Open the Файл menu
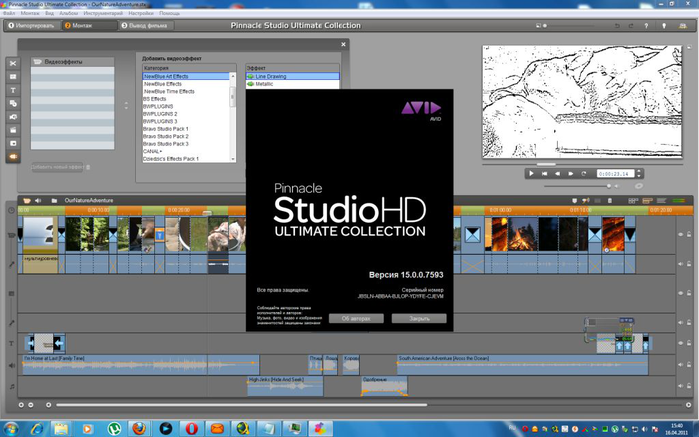The width and height of the screenshot is (699, 437). (10, 13)
